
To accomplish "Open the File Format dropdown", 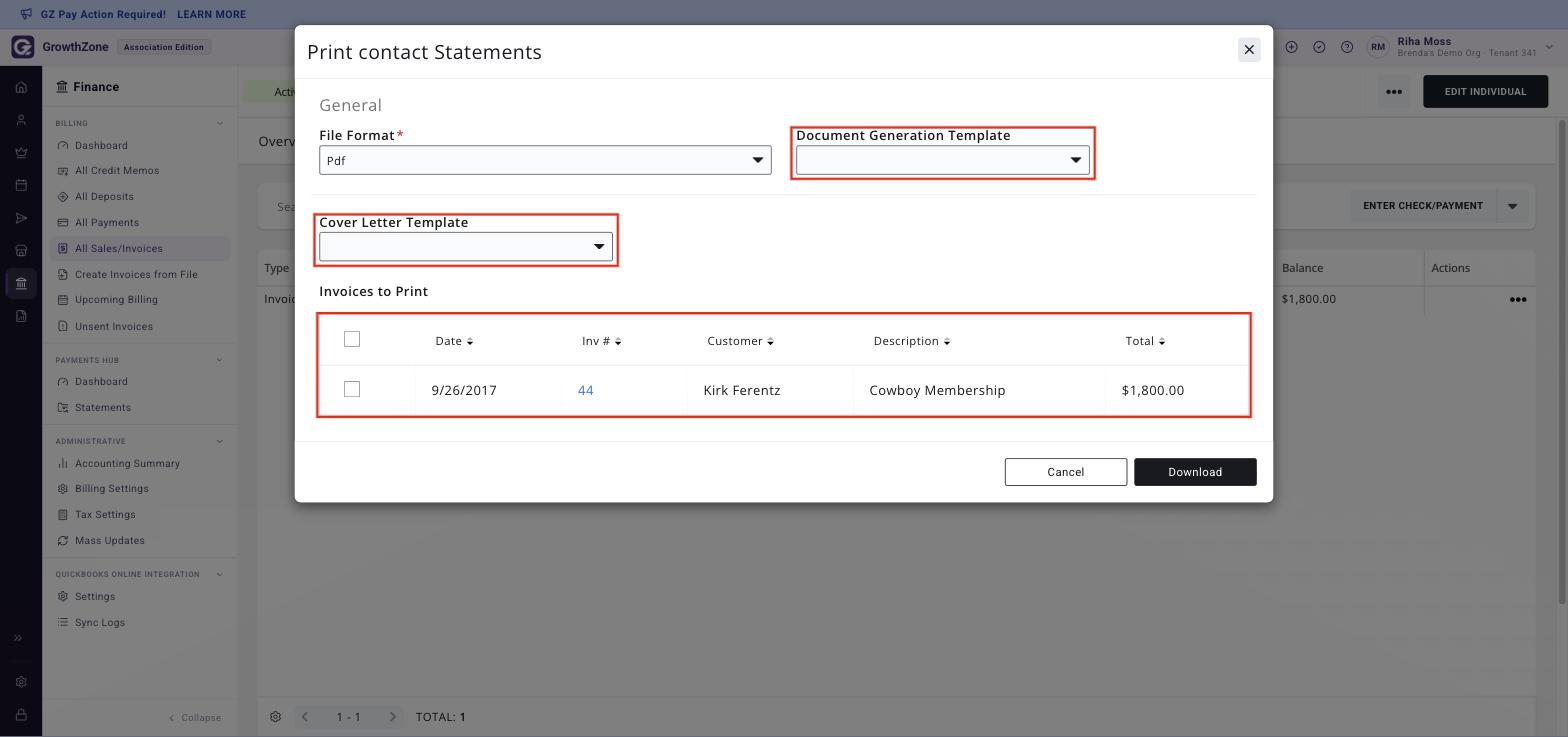I will pos(545,160).
